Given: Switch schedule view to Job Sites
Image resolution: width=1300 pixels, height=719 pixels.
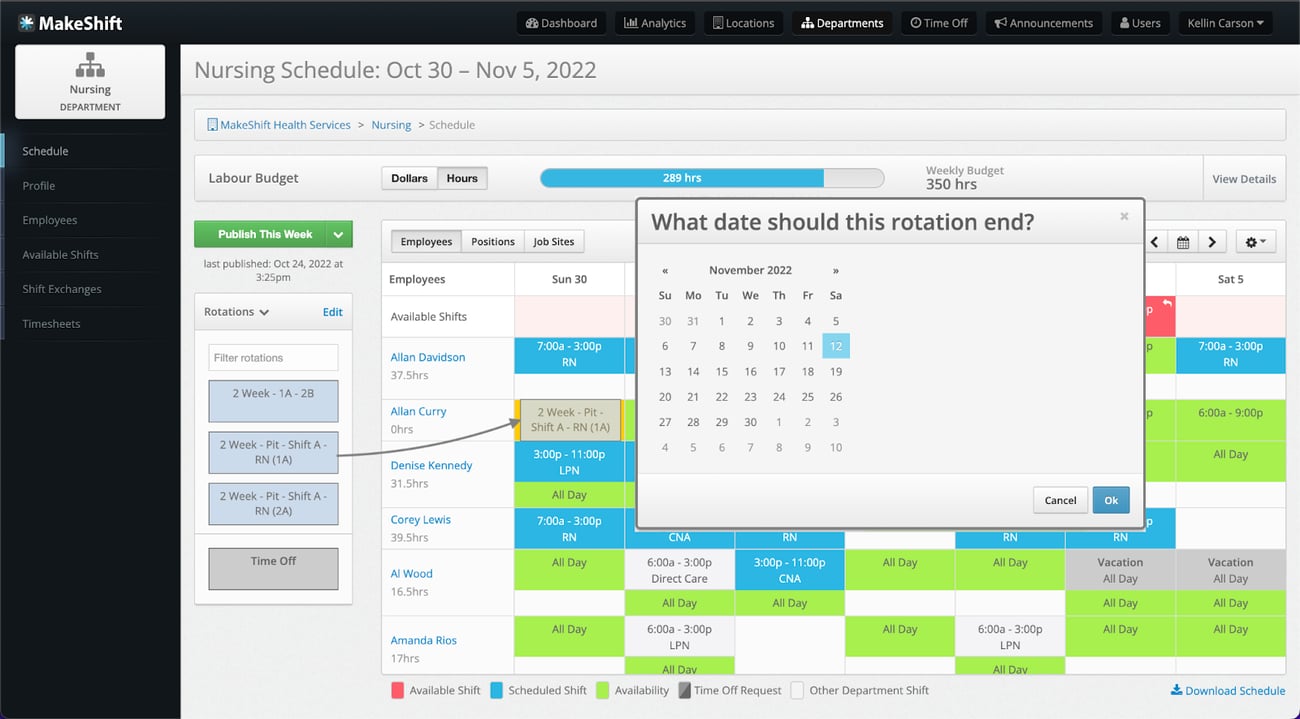Looking at the screenshot, I should coord(553,241).
